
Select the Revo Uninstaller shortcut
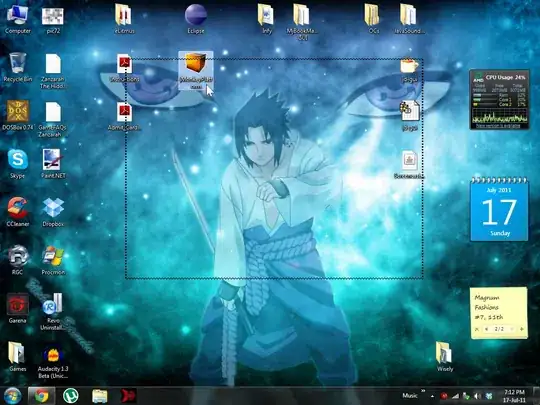point(53,312)
